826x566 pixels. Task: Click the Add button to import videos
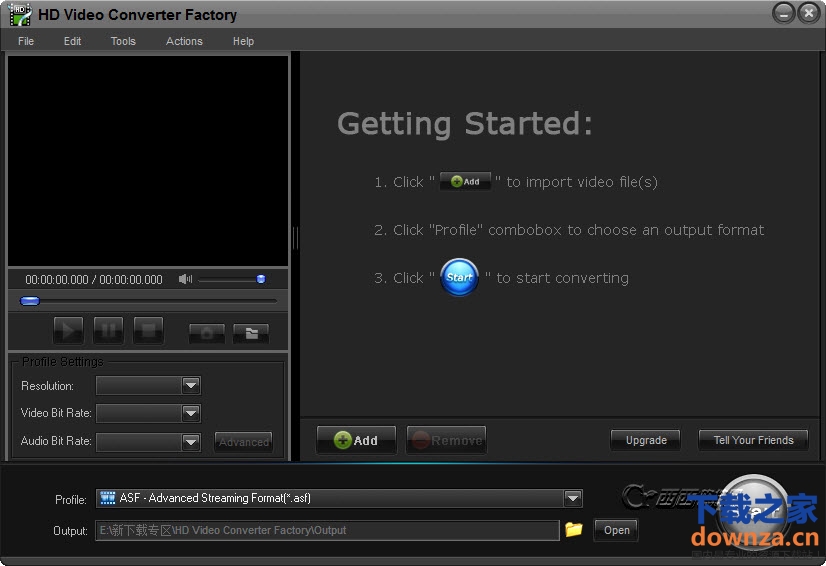(x=356, y=440)
